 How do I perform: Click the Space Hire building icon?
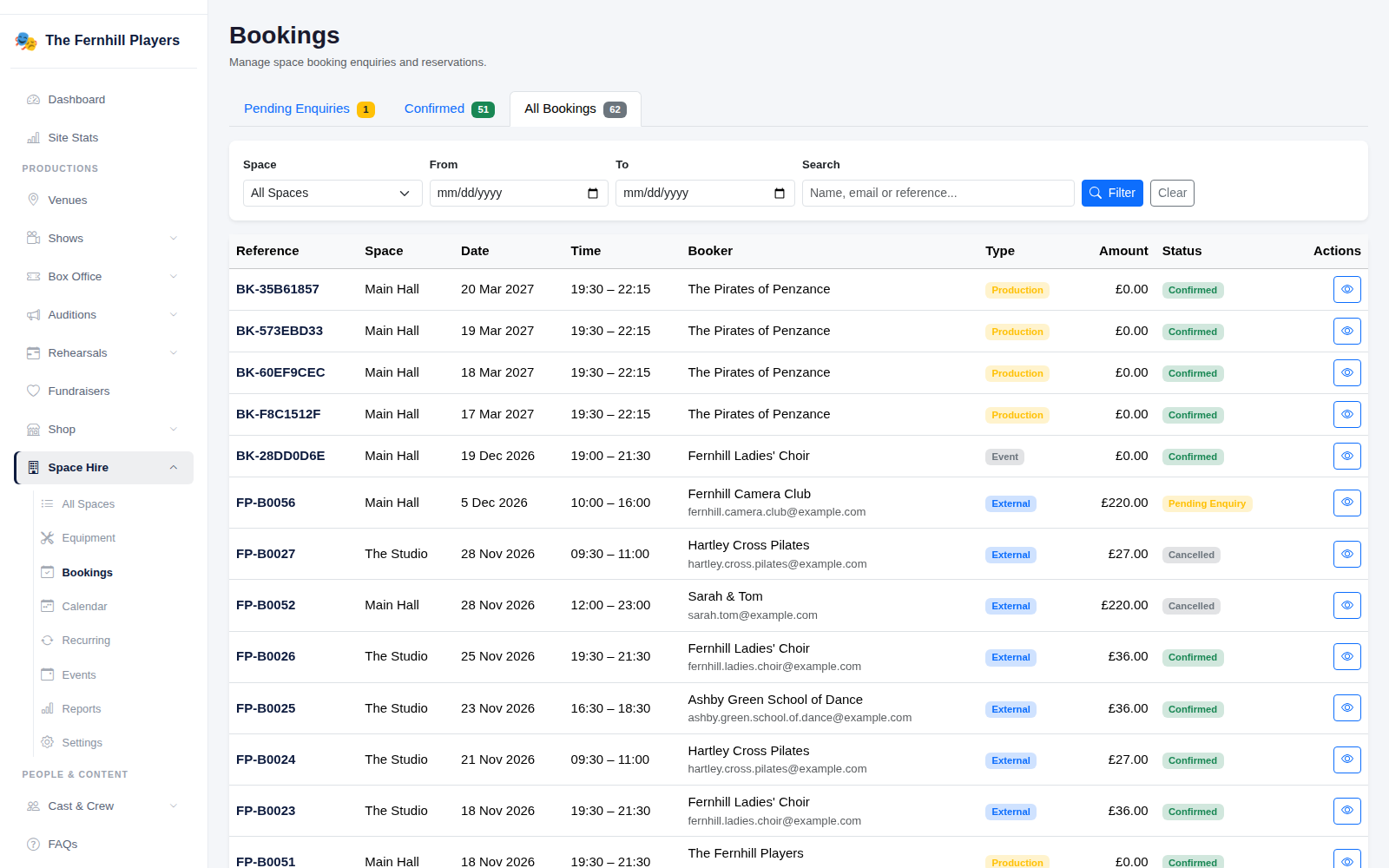click(x=33, y=468)
